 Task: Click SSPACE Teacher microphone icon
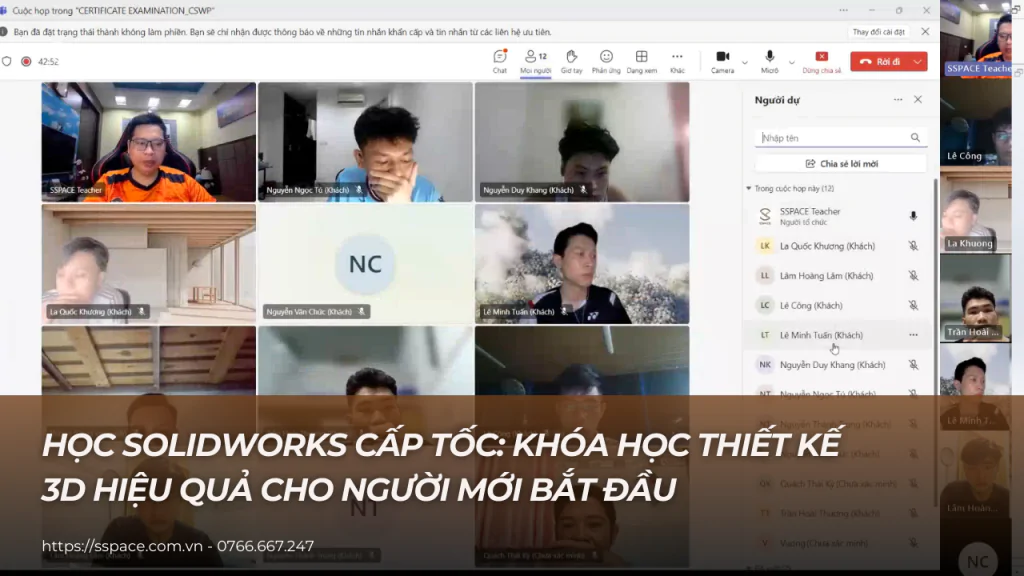click(x=913, y=216)
